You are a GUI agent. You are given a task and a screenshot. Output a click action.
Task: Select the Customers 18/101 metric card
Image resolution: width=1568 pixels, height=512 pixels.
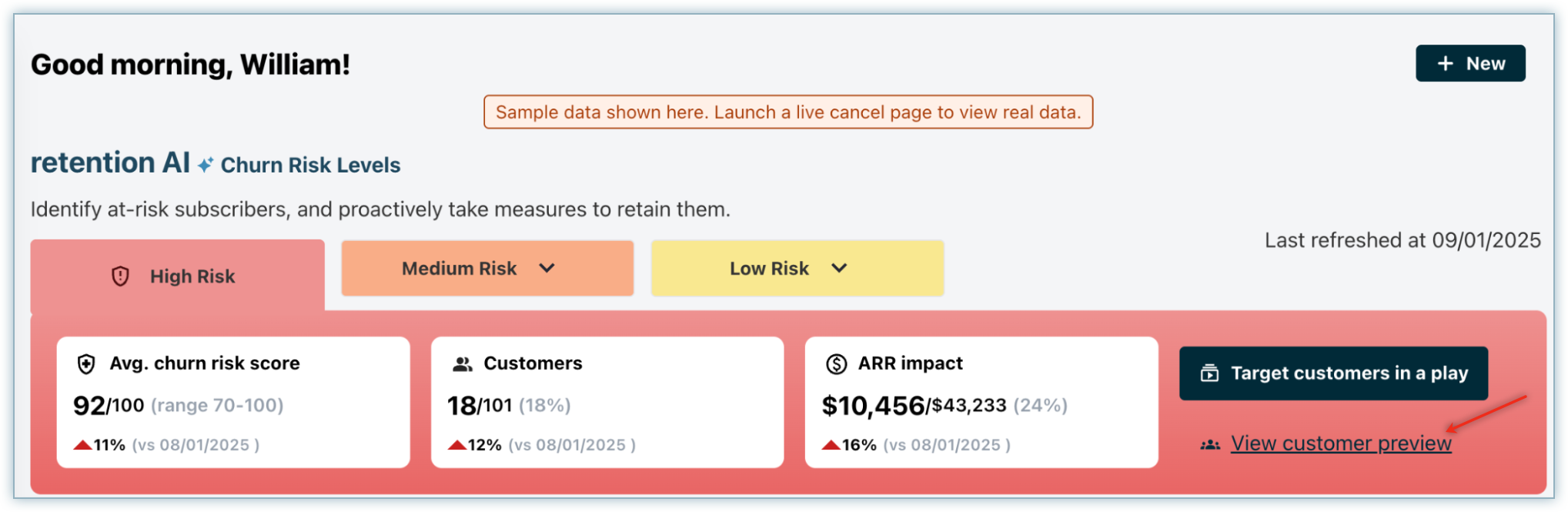607,402
